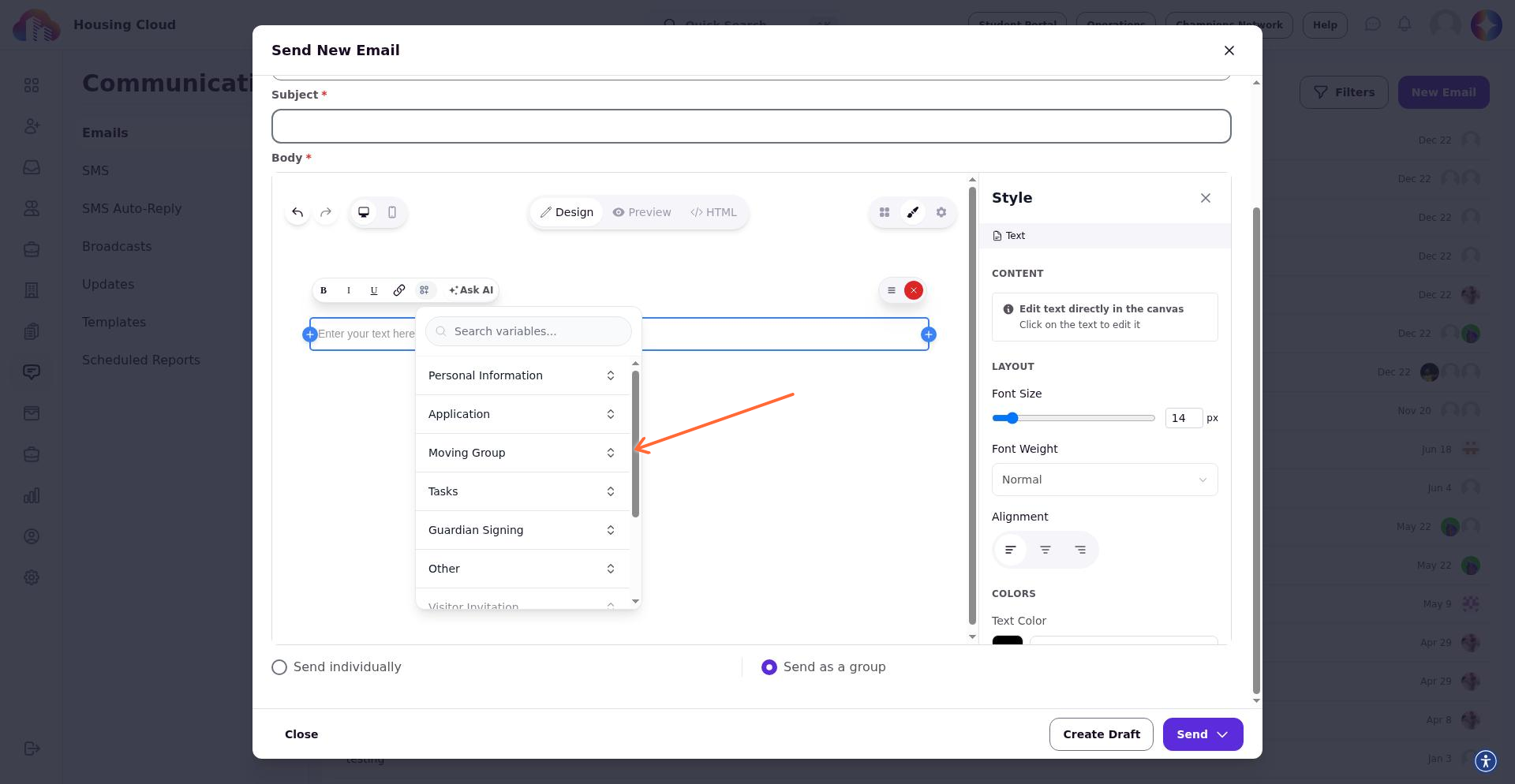Expand Moving Group variables
Screen dimensions: 1515x784
(522, 453)
